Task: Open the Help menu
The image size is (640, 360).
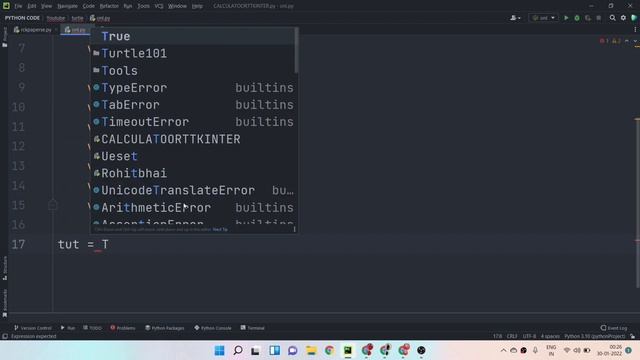Action: coord(197,6)
